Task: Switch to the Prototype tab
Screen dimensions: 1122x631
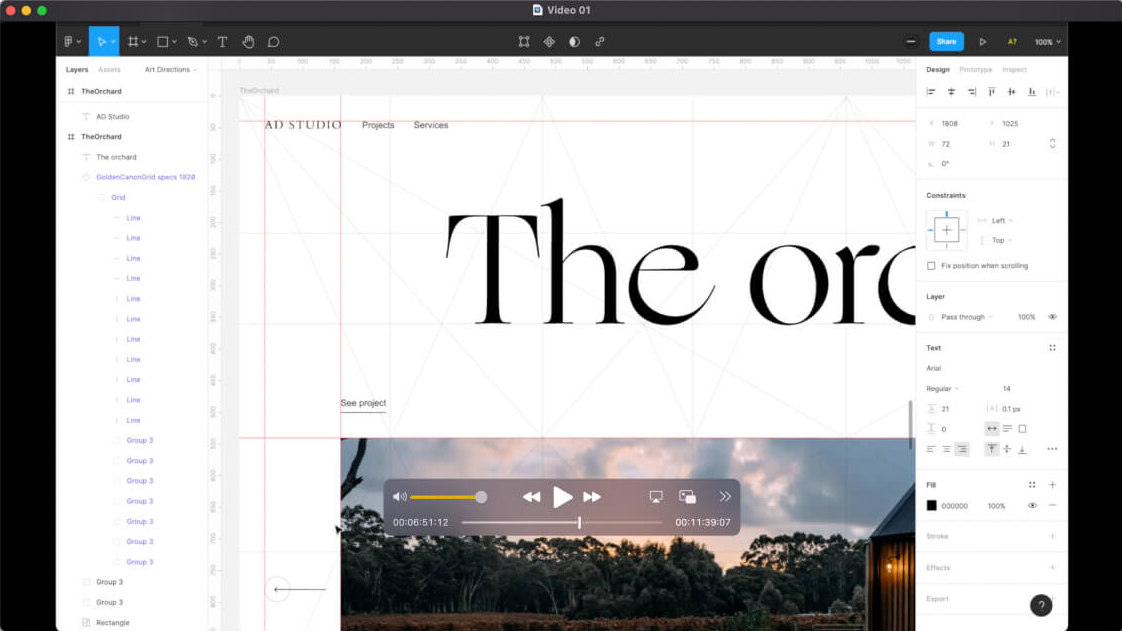Action: pos(975,70)
